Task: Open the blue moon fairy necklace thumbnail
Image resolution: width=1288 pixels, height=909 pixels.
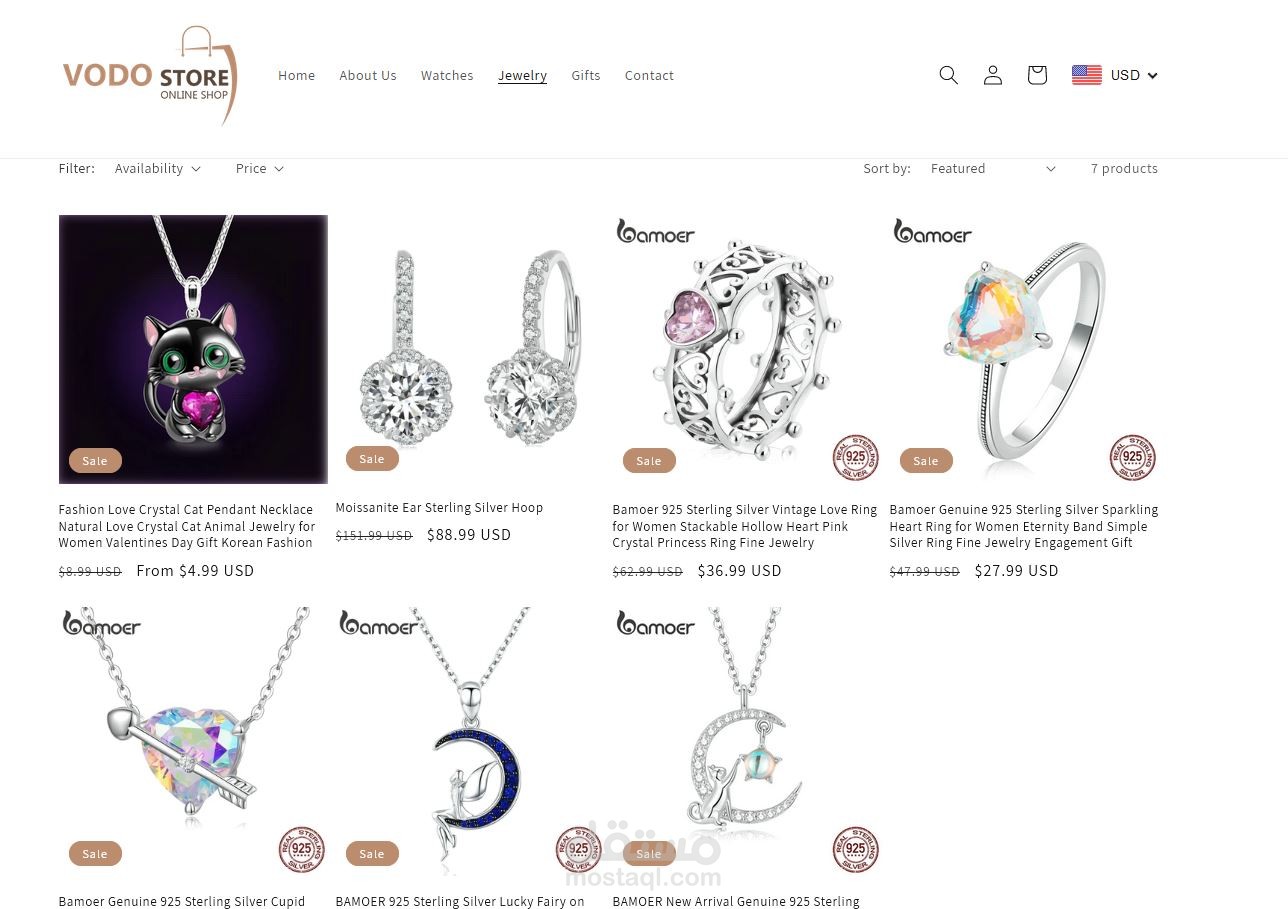Action: [470, 742]
